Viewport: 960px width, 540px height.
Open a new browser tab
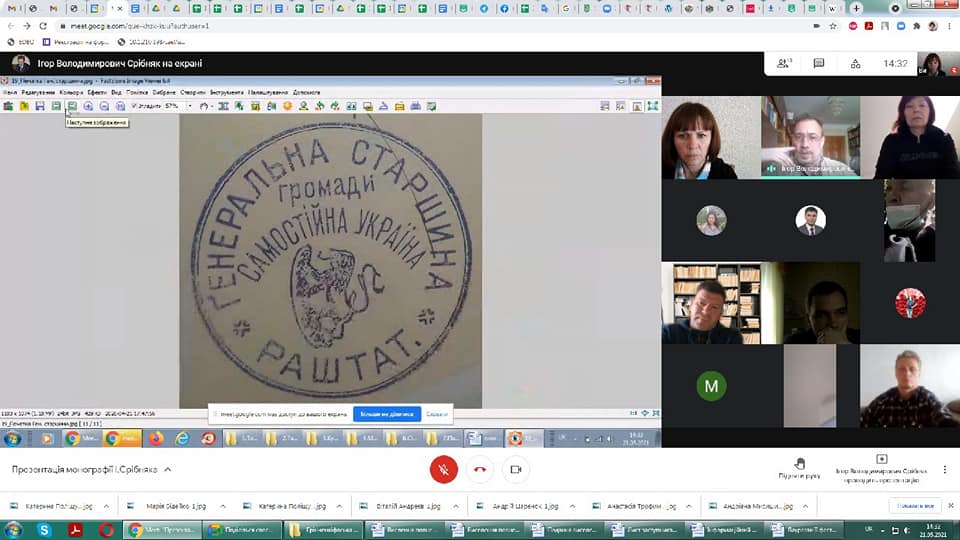(x=856, y=8)
